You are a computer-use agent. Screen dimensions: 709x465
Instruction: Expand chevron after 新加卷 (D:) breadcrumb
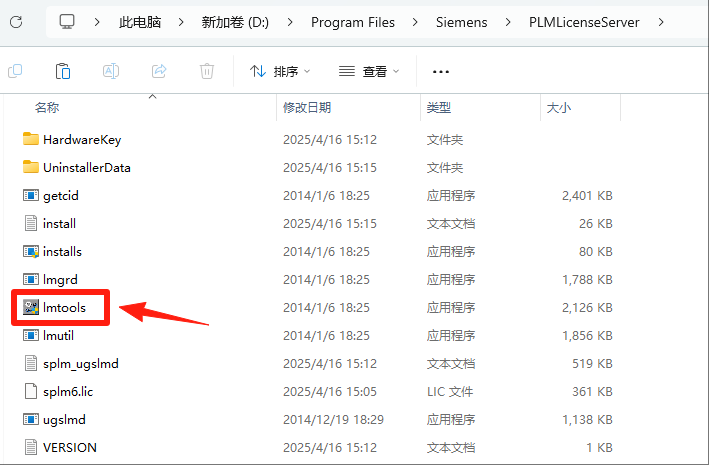[x=290, y=22]
